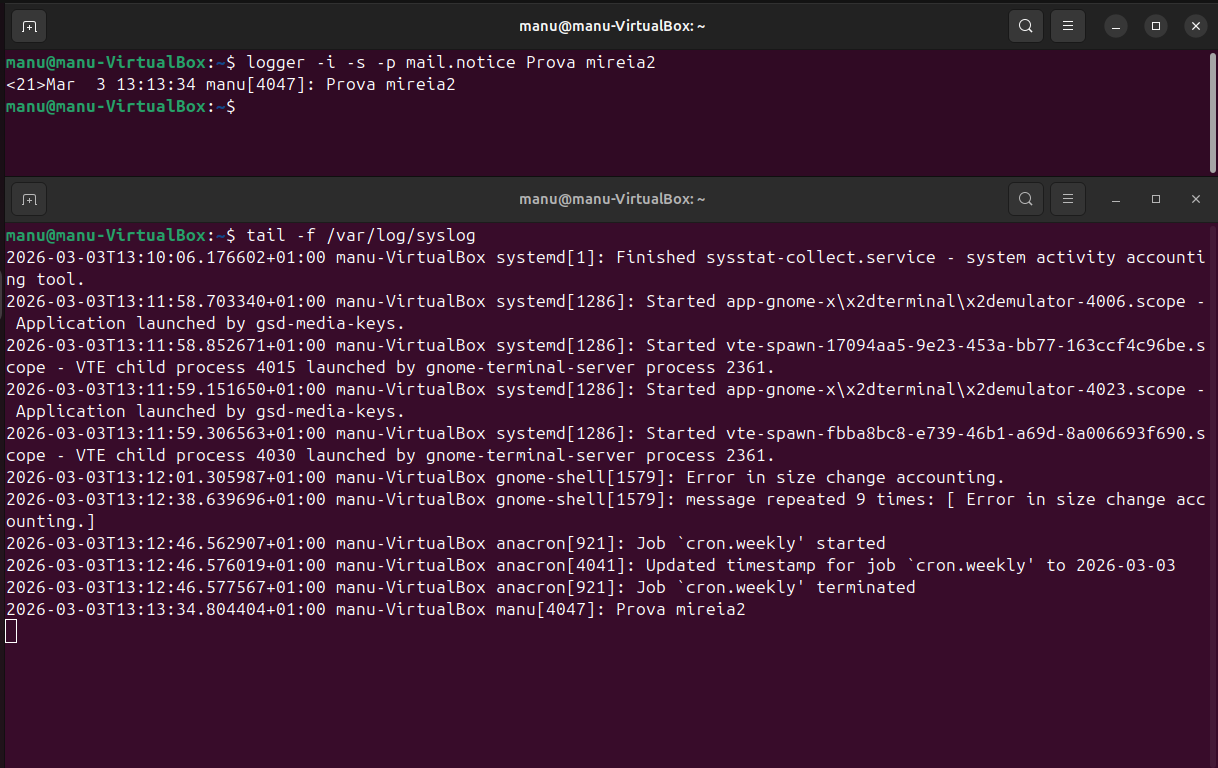
Task: Click the scrollbar in the logger terminal
Action: point(1212,110)
